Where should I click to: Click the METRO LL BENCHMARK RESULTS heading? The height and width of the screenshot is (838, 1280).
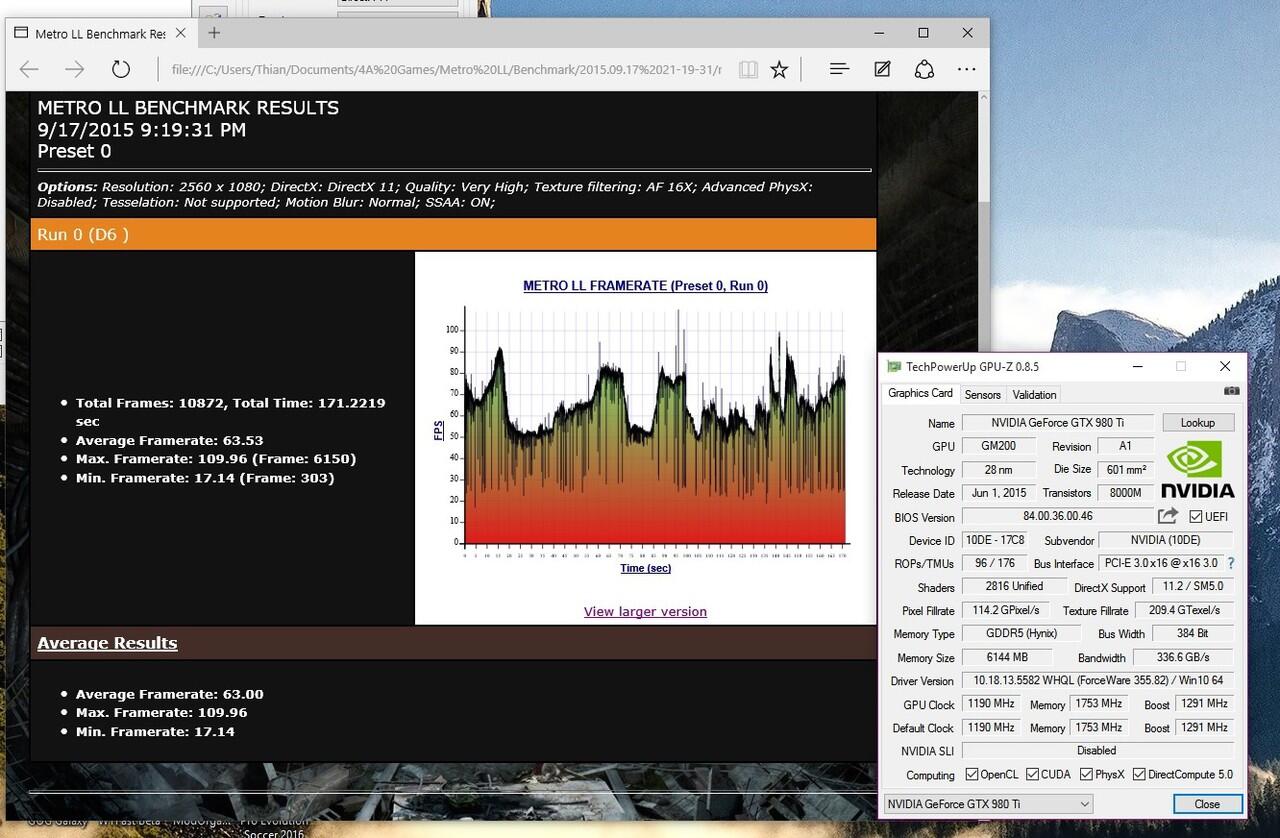[x=188, y=108]
